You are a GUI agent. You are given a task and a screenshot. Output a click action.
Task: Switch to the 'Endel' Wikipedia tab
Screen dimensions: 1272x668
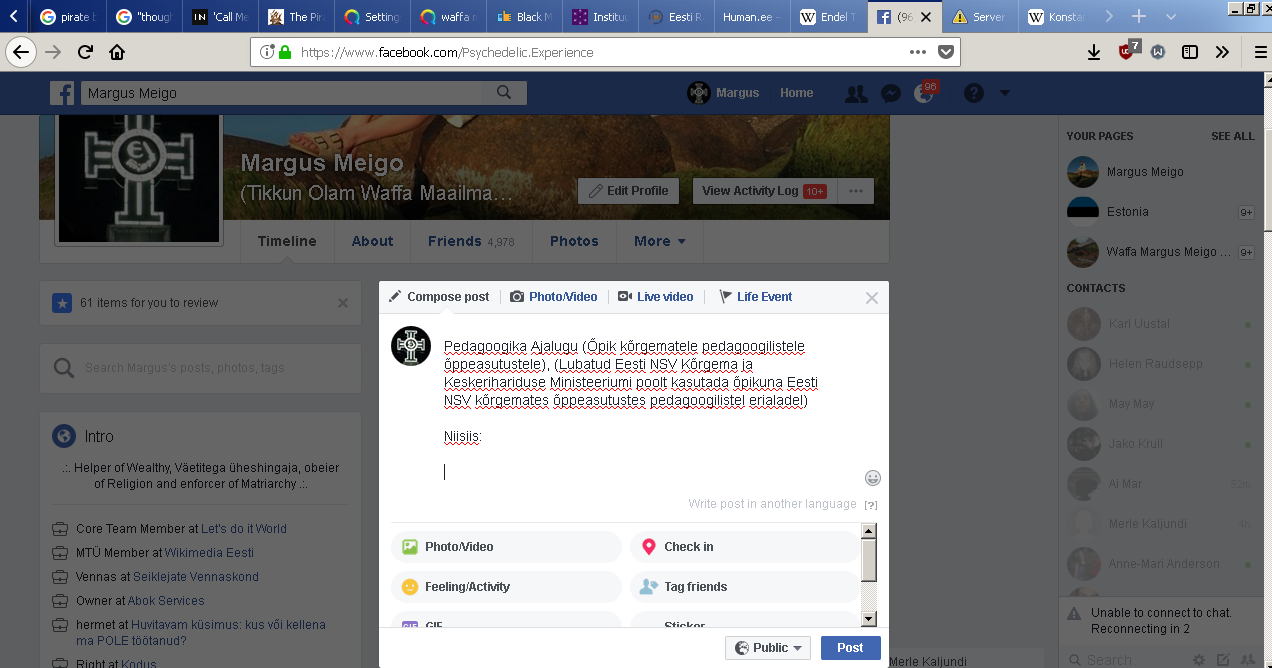pyautogui.click(x=828, y=17)
